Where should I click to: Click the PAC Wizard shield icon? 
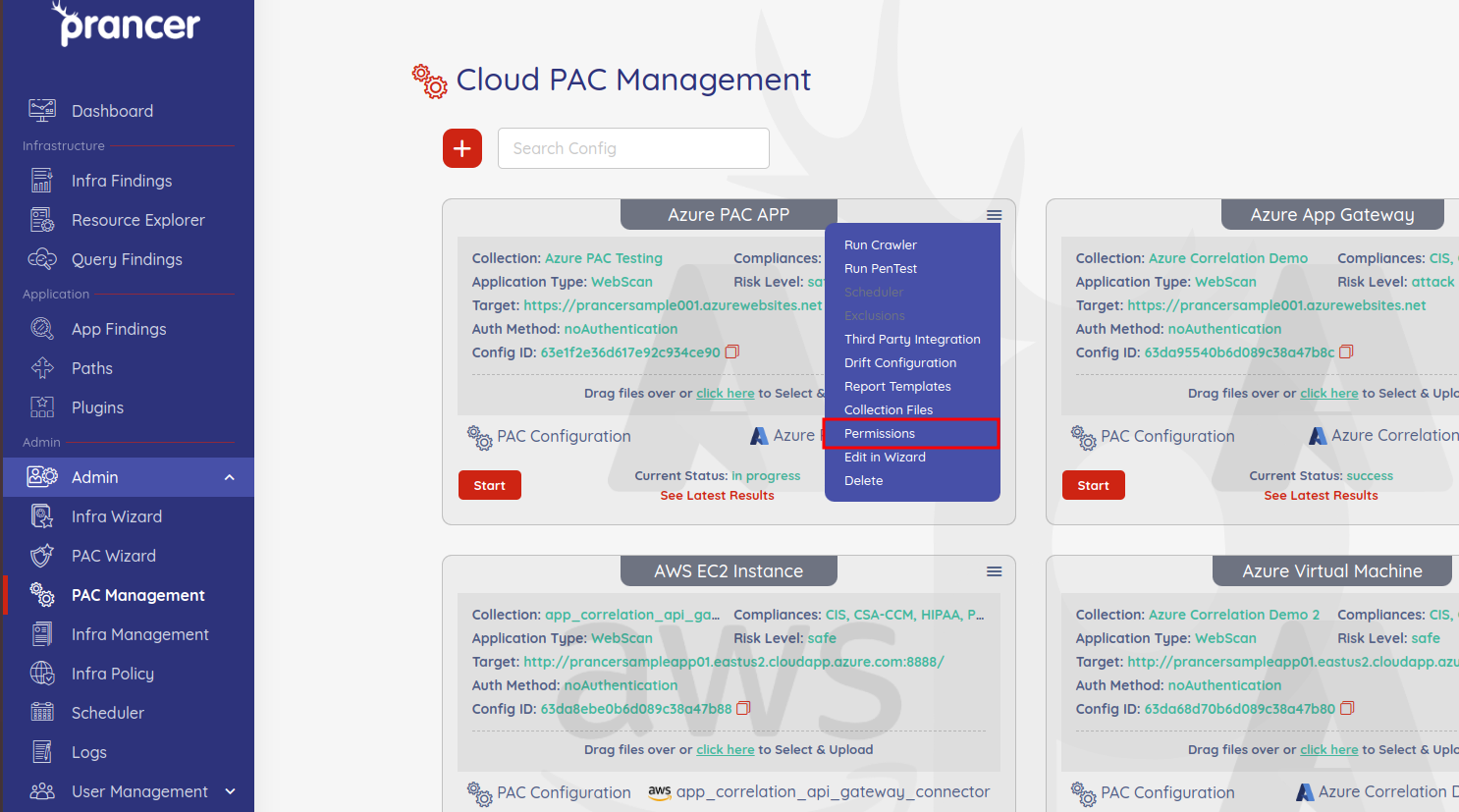(42, 556)
